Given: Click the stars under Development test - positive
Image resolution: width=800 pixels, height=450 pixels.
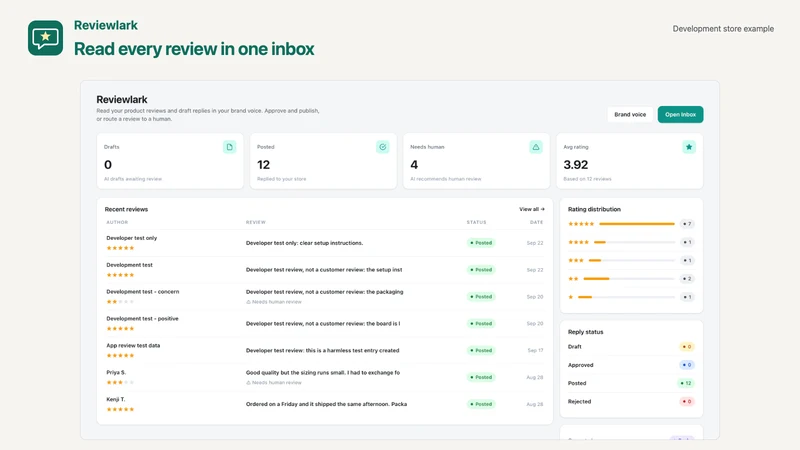Looking at the screenshot, I should tap(120, 329).
